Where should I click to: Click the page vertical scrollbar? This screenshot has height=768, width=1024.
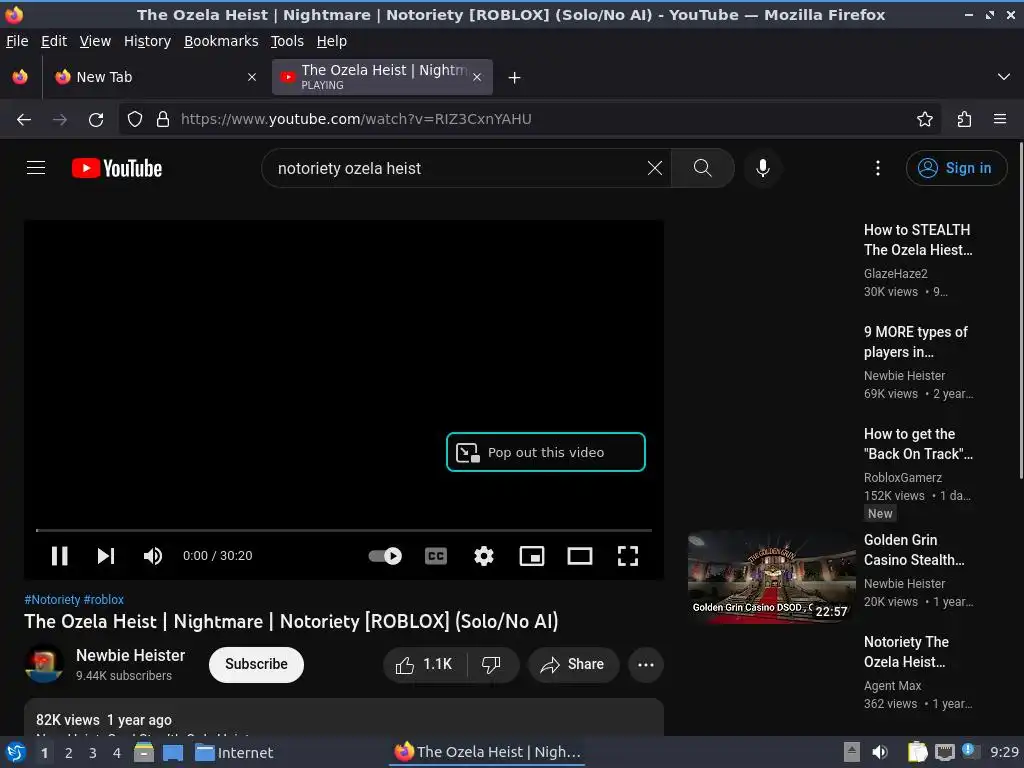pyautogui.click(x=1020, y=310)
